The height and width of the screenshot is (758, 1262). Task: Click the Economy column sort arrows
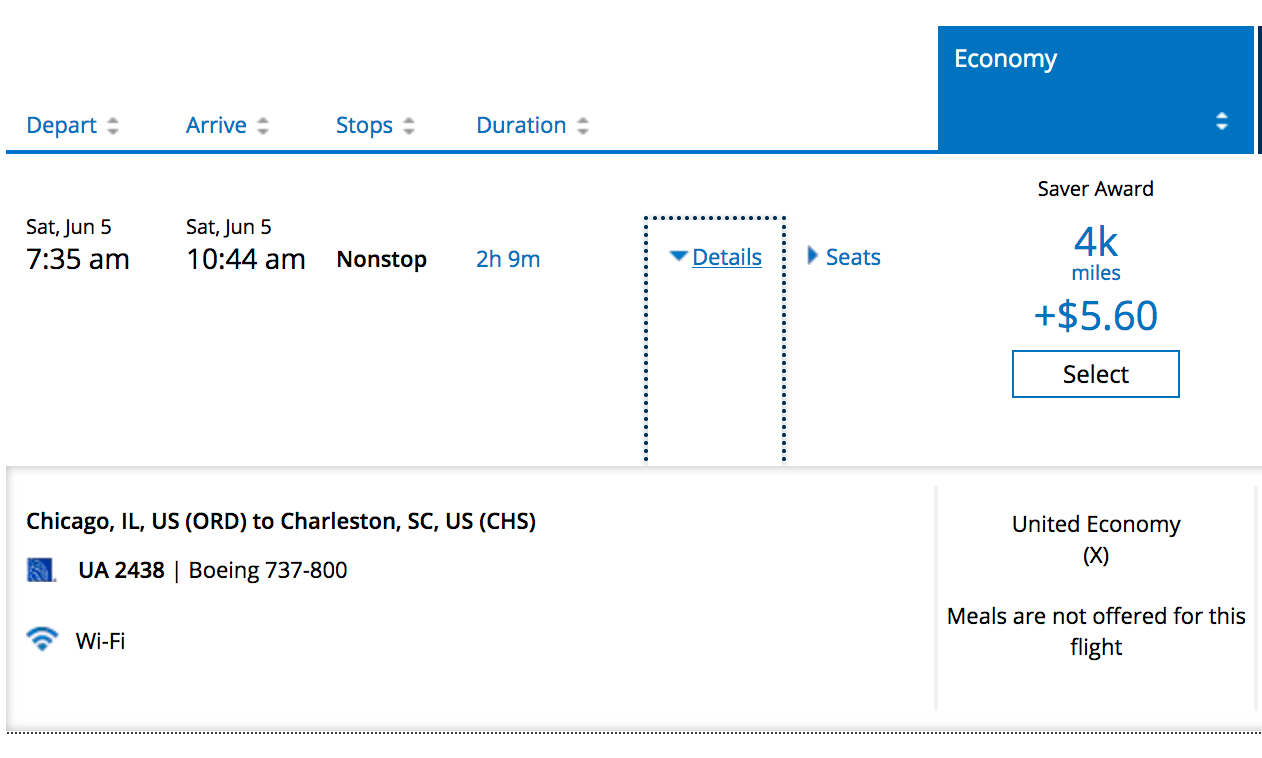(1221, 121)
